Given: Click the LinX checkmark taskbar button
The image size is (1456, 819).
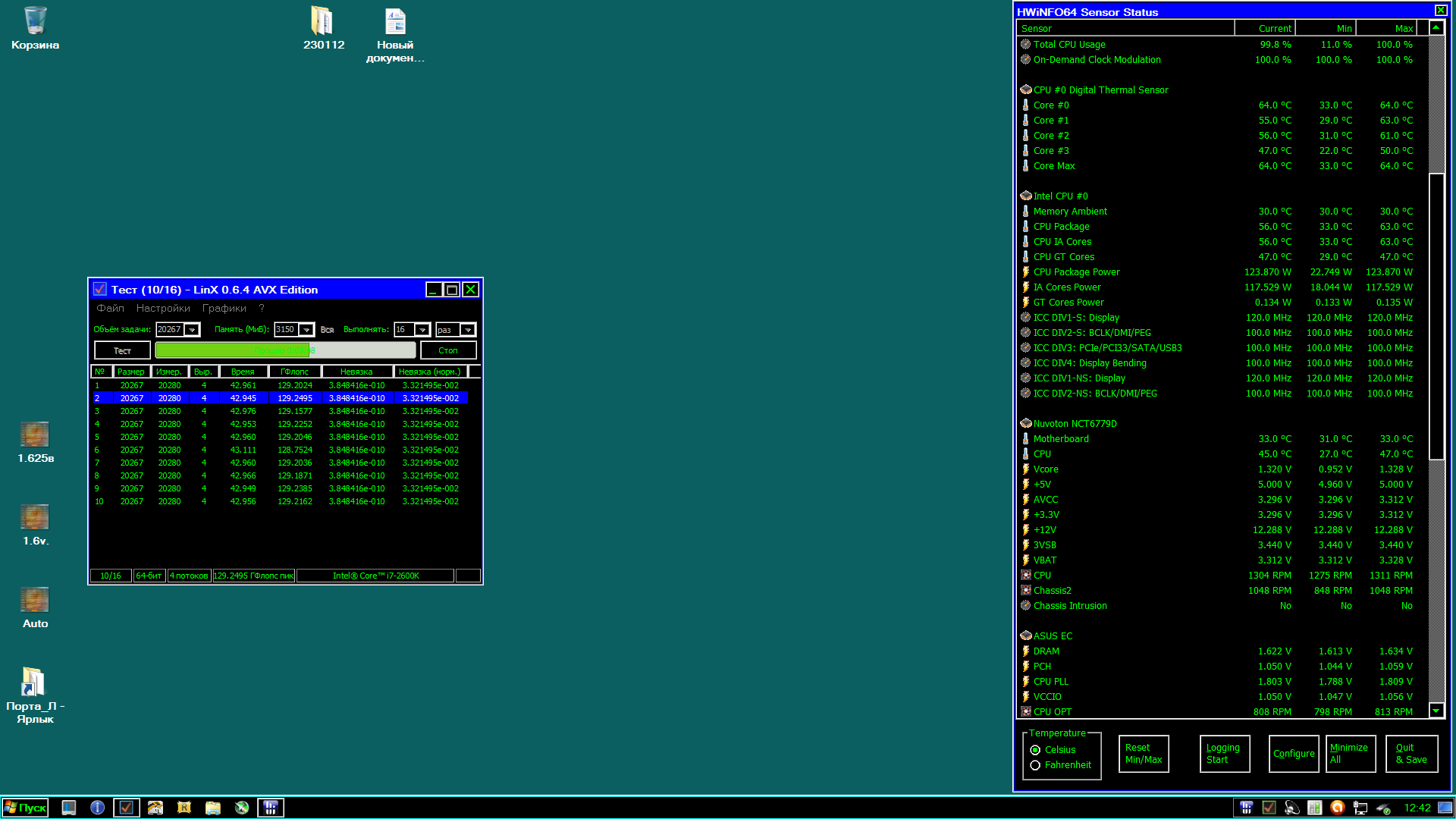Looking at the screenshot, I should 127,808.
